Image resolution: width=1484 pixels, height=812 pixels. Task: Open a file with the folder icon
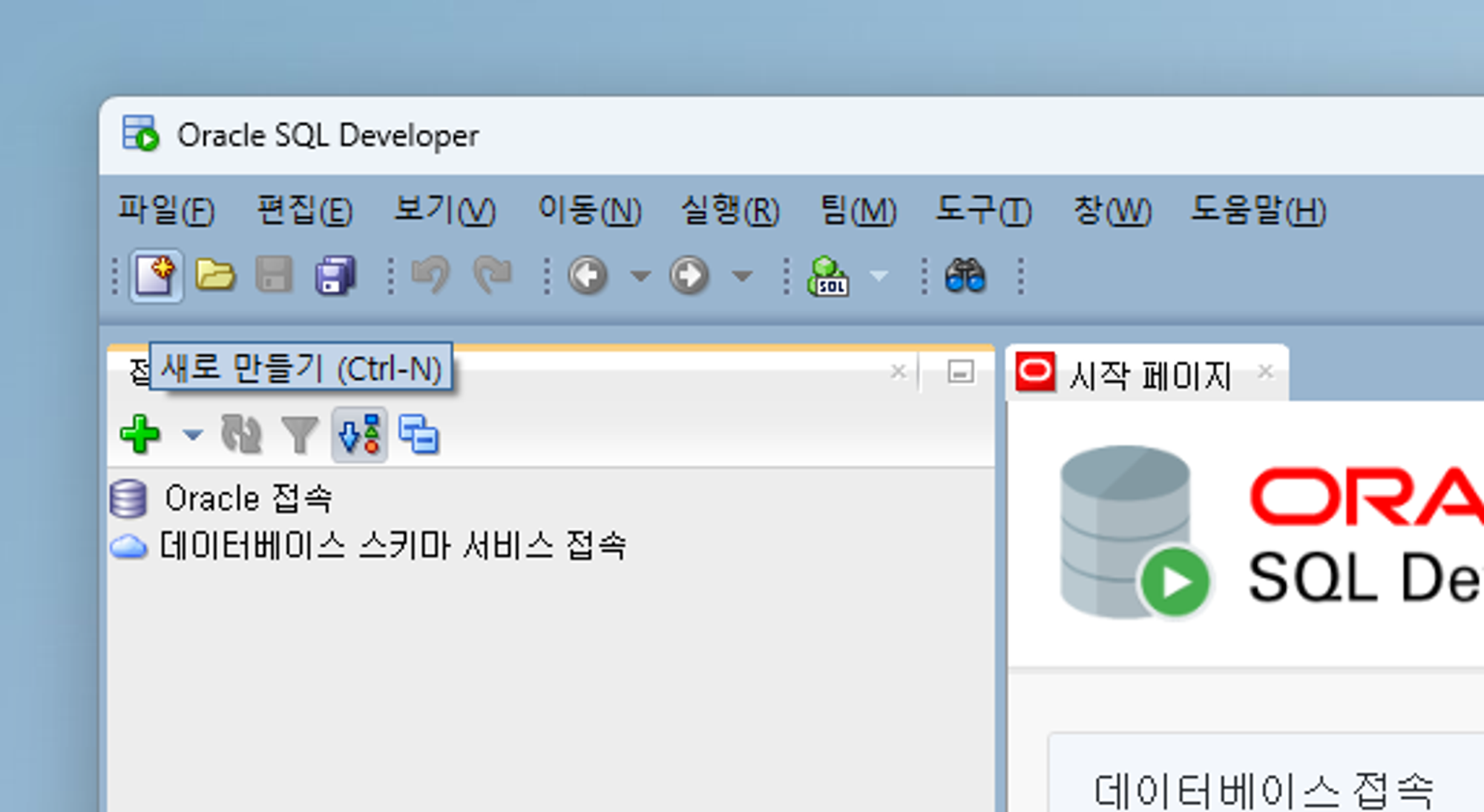[215, 276]
